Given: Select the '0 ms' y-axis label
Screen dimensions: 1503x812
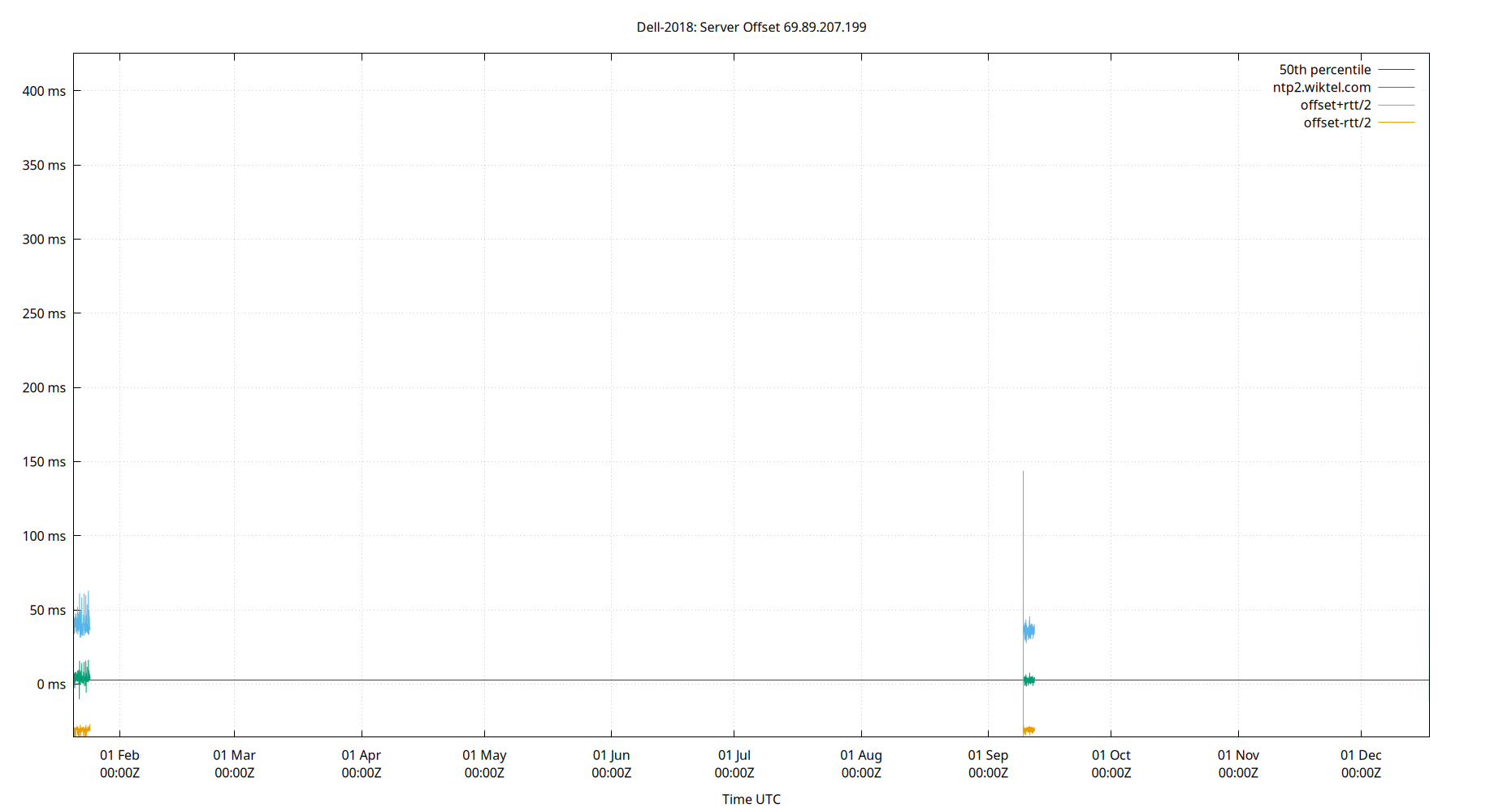Looking at the screenshot, I should click(50, 685).
